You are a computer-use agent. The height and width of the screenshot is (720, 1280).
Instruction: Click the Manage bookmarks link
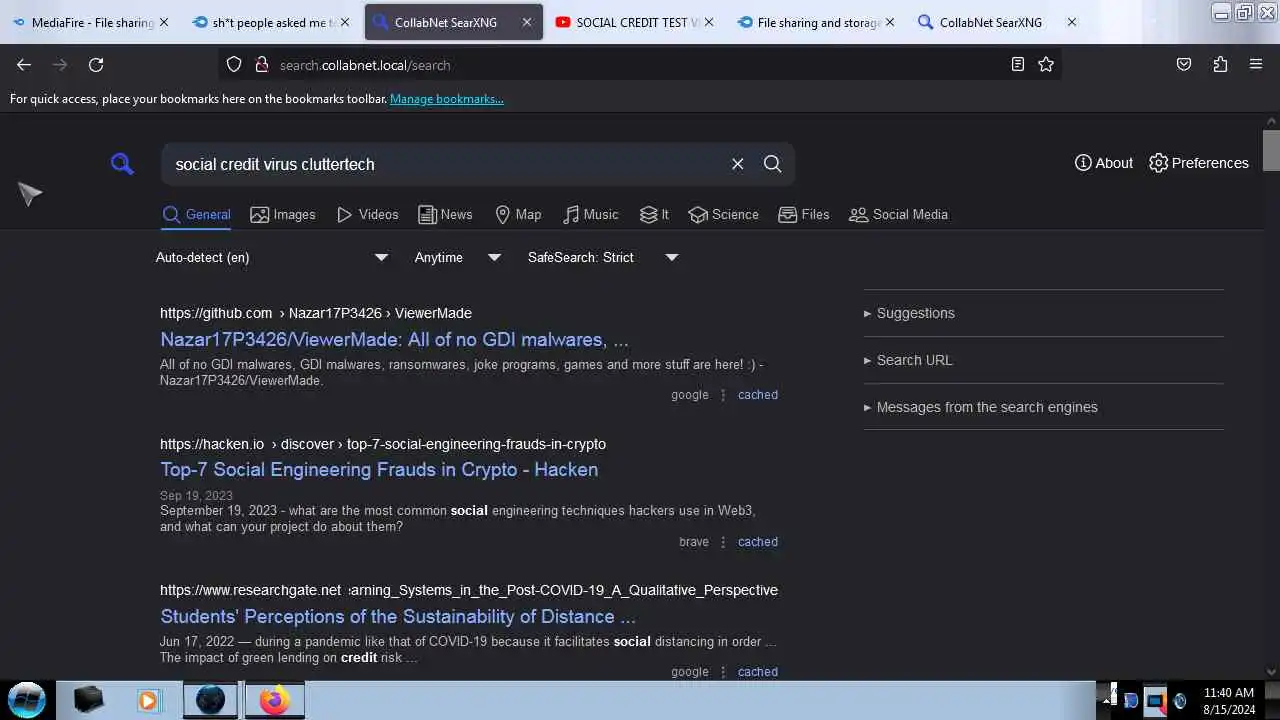[x=447, y=99]
